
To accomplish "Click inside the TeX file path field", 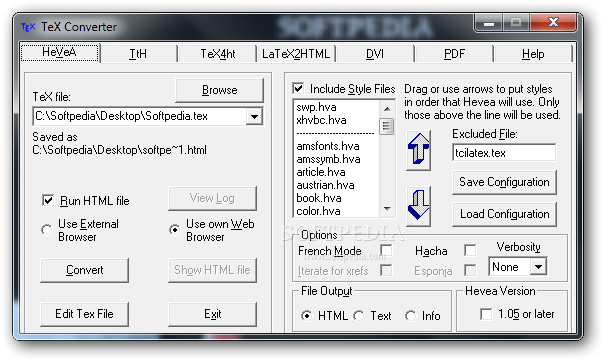I will [139, 116].
